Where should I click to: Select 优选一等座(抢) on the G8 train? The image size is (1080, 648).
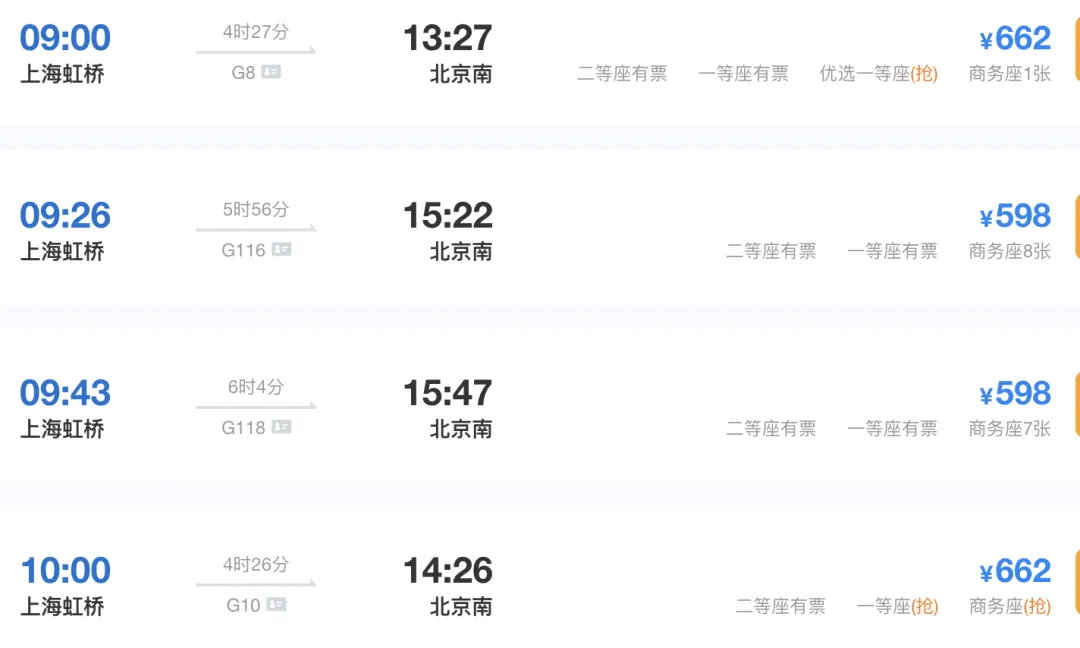point(878,73)
